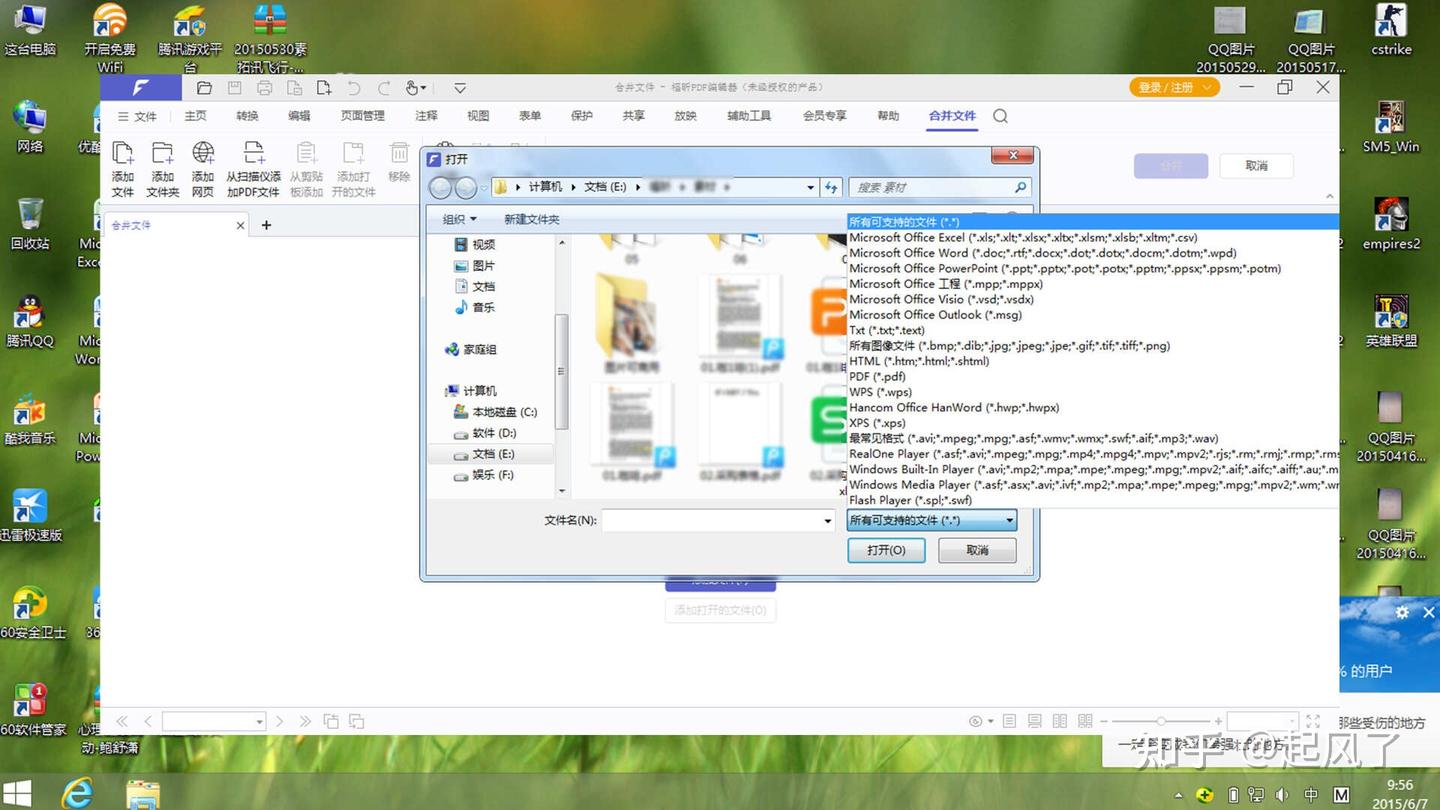Open the address bar history dropdown

[810, 187]
